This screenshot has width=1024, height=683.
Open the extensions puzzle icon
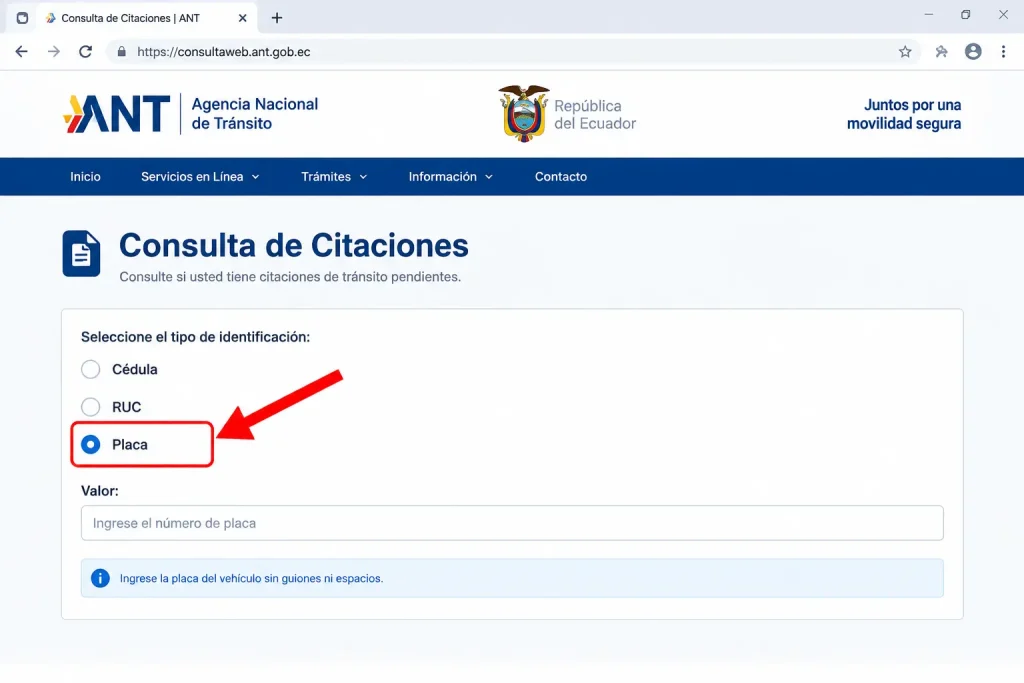[x=941, y=52]
